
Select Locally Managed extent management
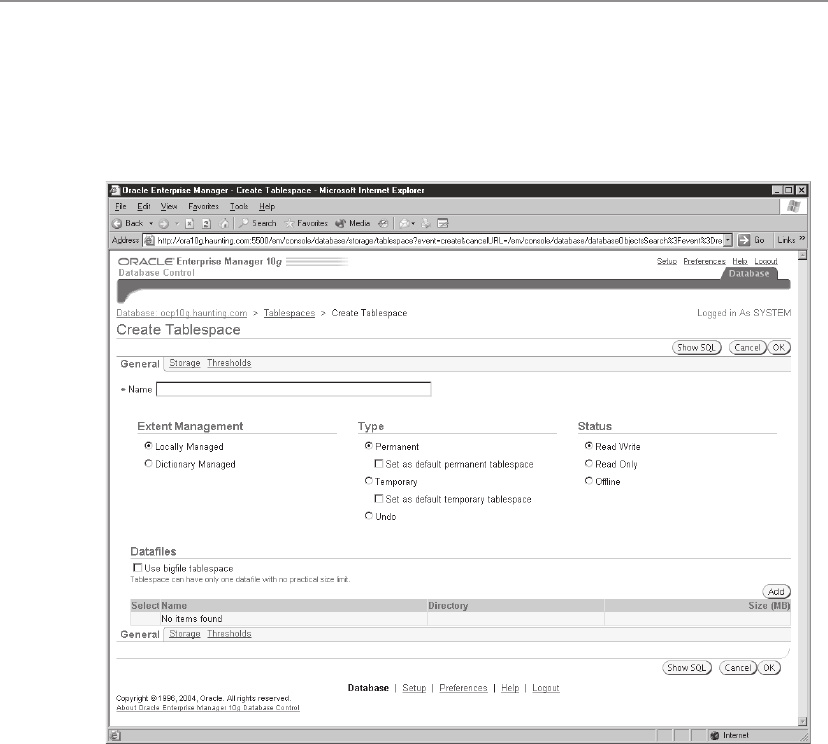click(148, 446)
